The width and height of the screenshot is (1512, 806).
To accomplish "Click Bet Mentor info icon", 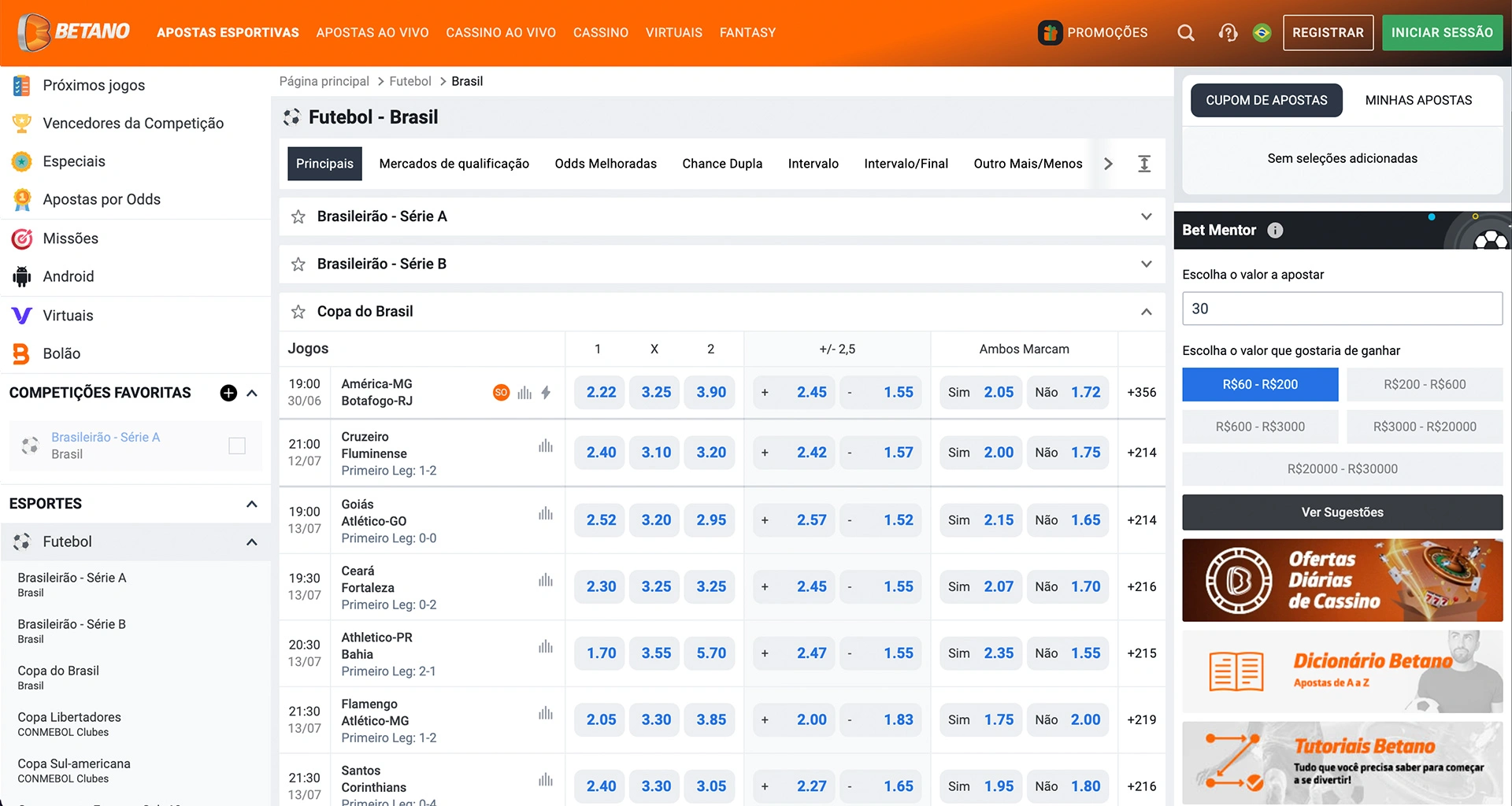I will [1275, 231].
